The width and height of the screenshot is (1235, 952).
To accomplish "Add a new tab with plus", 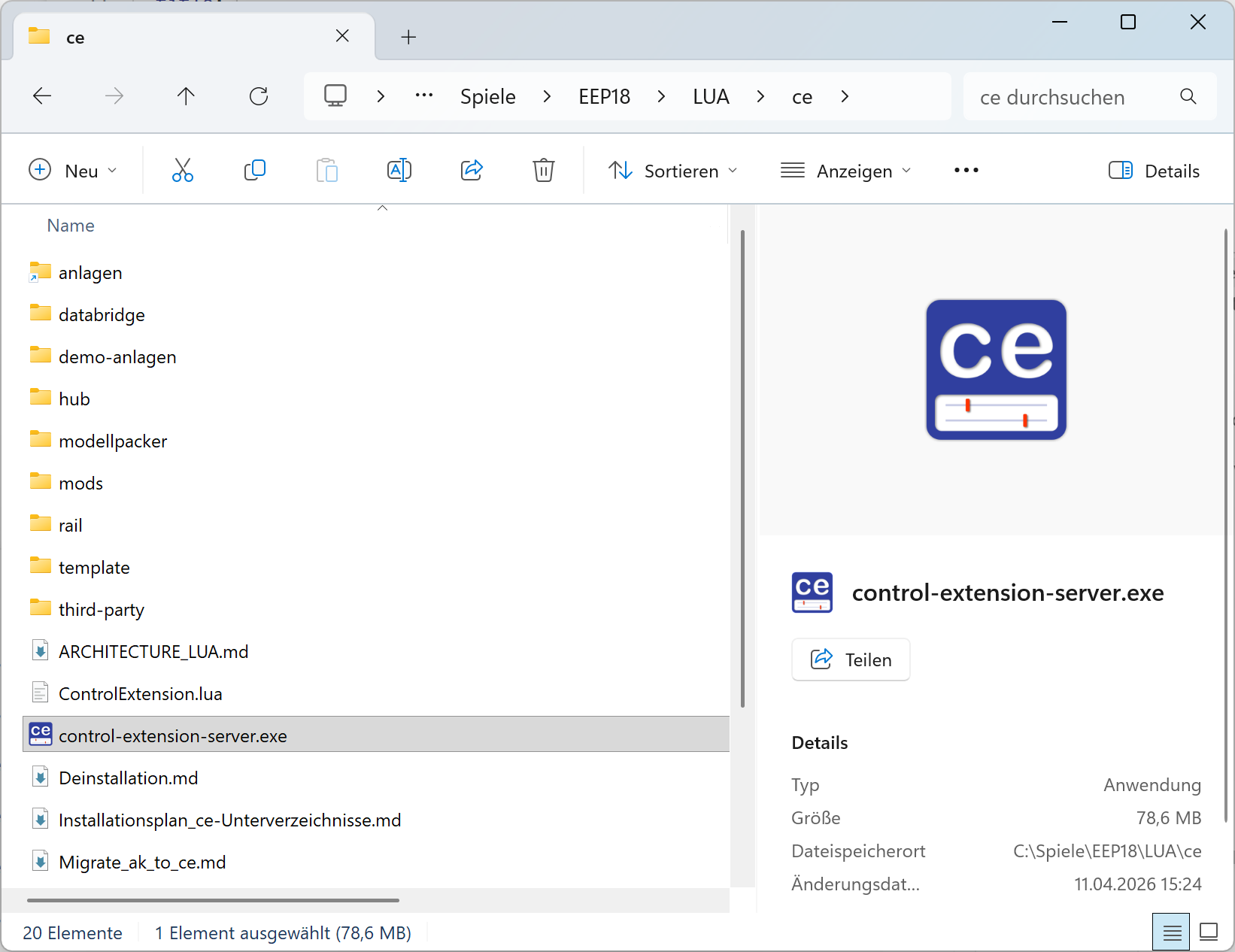I will pyautogui.click(x=408, y=37).
